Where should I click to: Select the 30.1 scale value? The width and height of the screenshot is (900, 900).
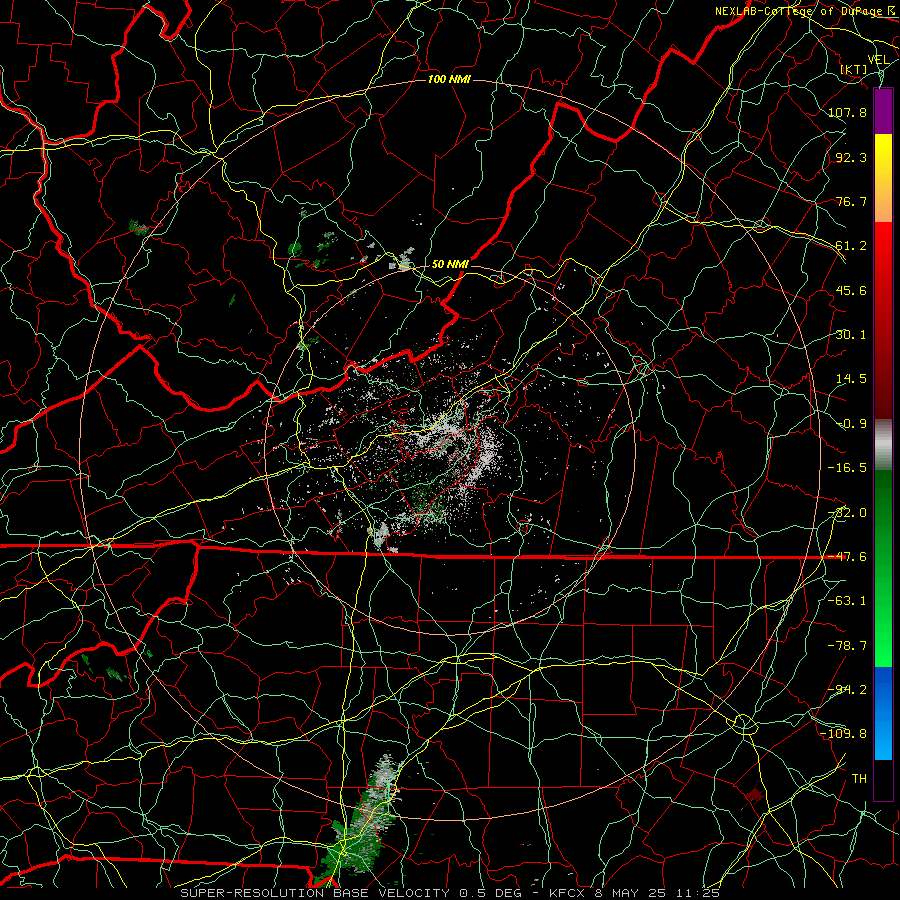(851, 335)
